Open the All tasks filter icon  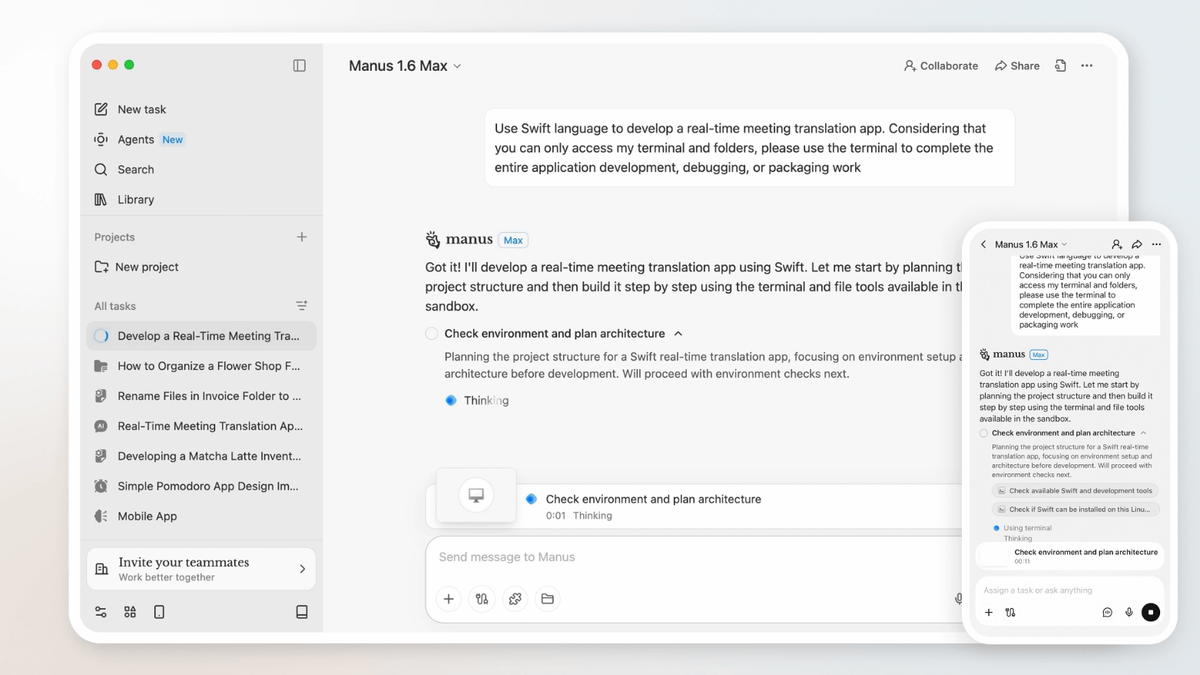pos(302,306)
